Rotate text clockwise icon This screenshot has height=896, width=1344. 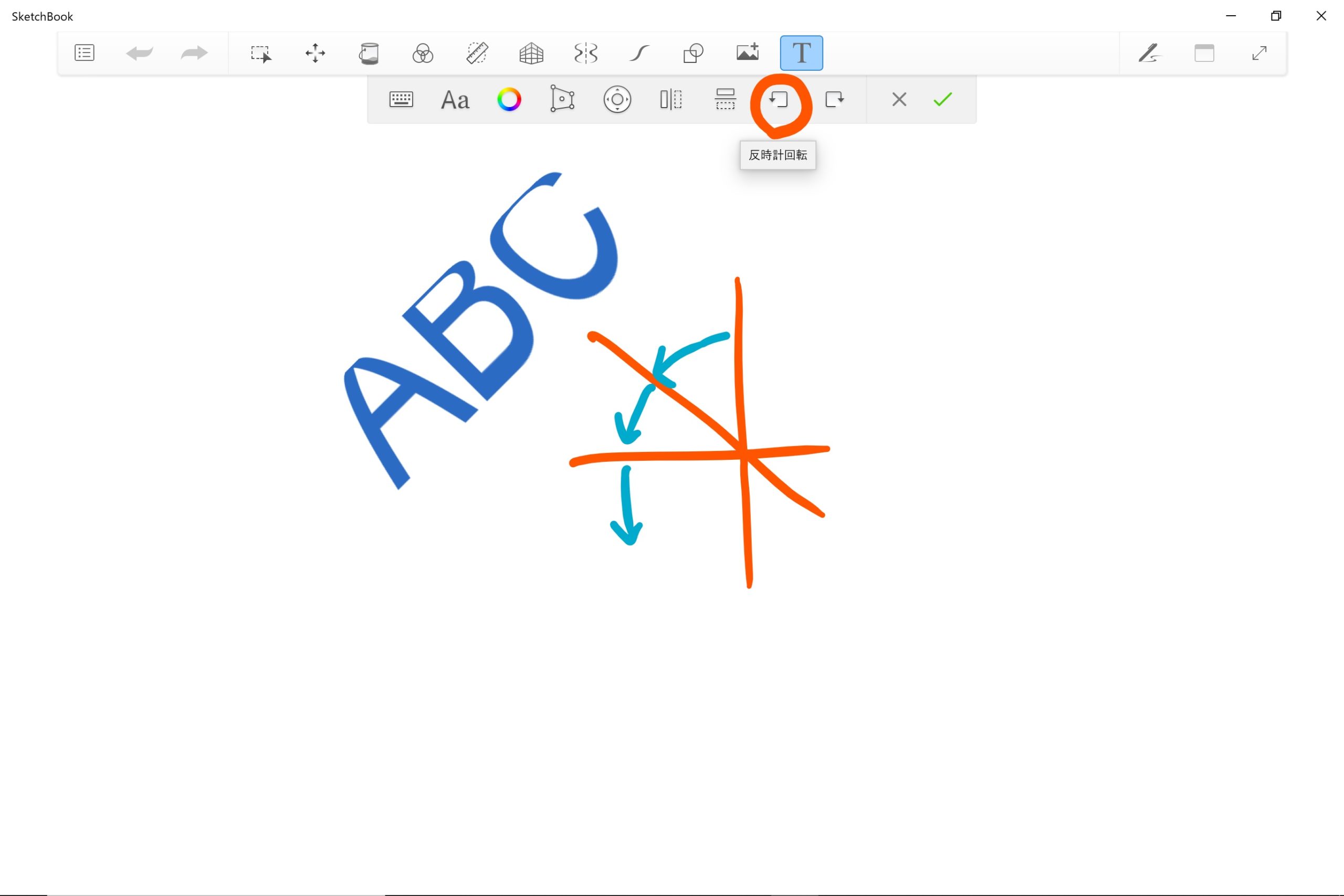click(x=834, y=99)
